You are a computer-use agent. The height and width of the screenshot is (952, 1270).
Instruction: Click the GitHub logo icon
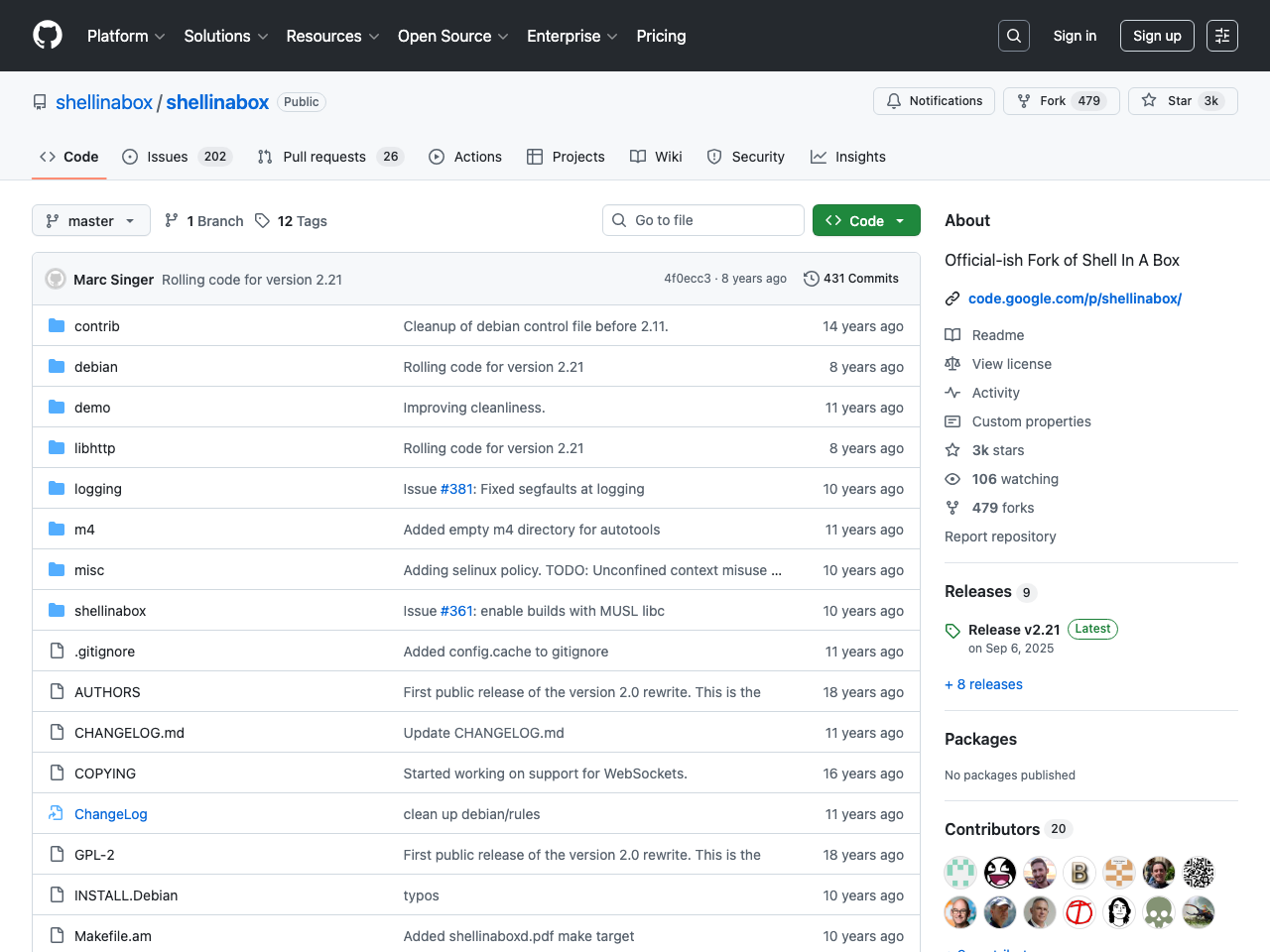[x=48, y=36]
